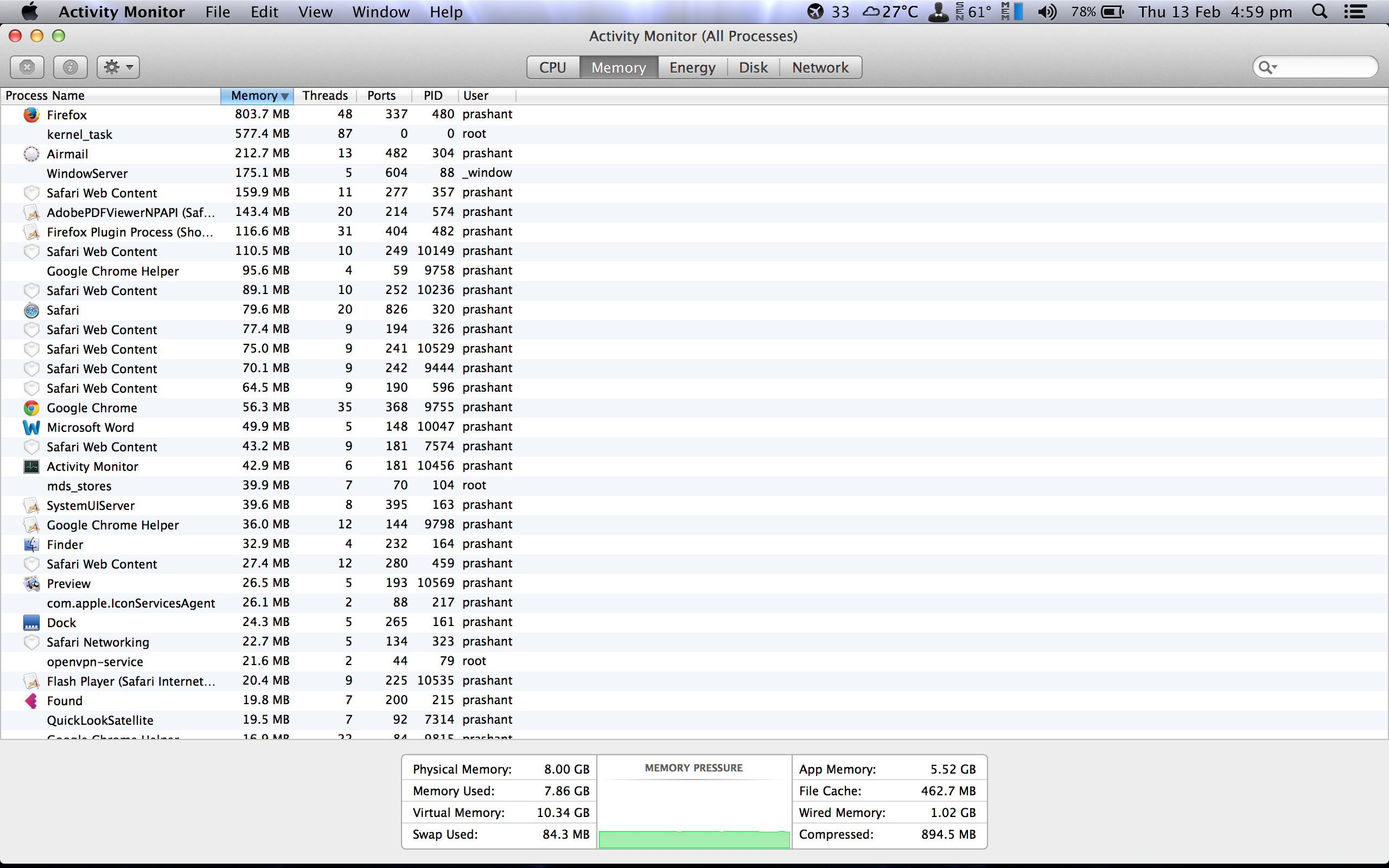Switch to the Energy tab
This screenshot has width=1389, height=868.
pyautogui.click(x=692, y=67)
